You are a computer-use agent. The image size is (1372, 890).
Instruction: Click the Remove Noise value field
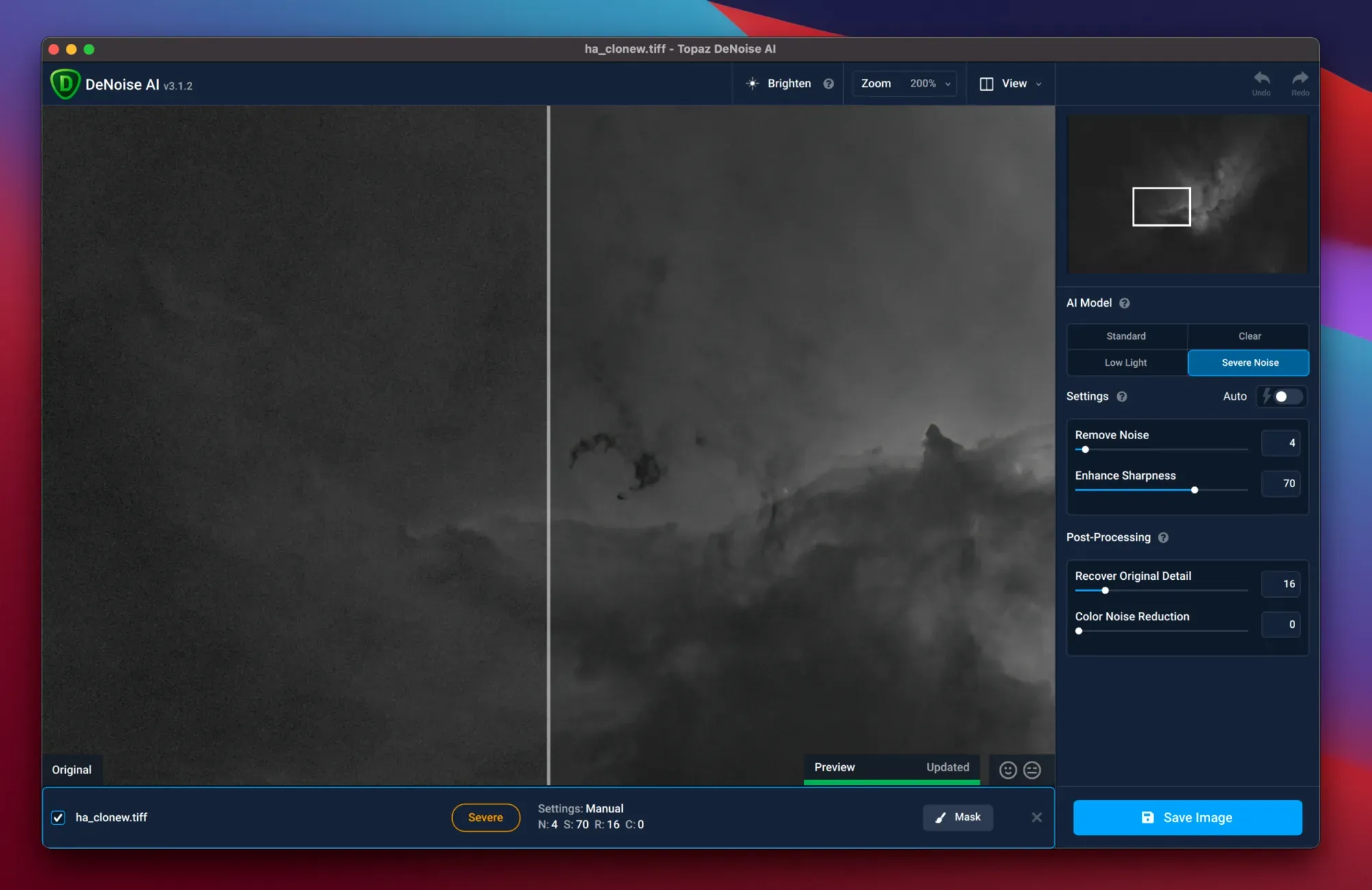(x=1280, y=443)
